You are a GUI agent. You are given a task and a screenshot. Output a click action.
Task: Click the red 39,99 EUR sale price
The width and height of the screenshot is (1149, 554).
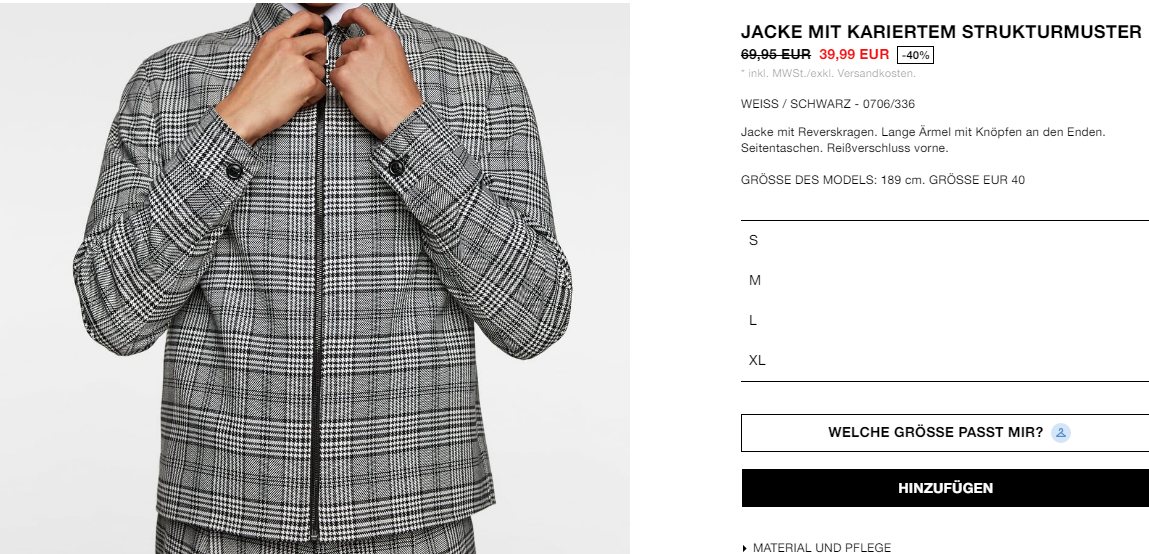tap(854, 54)
